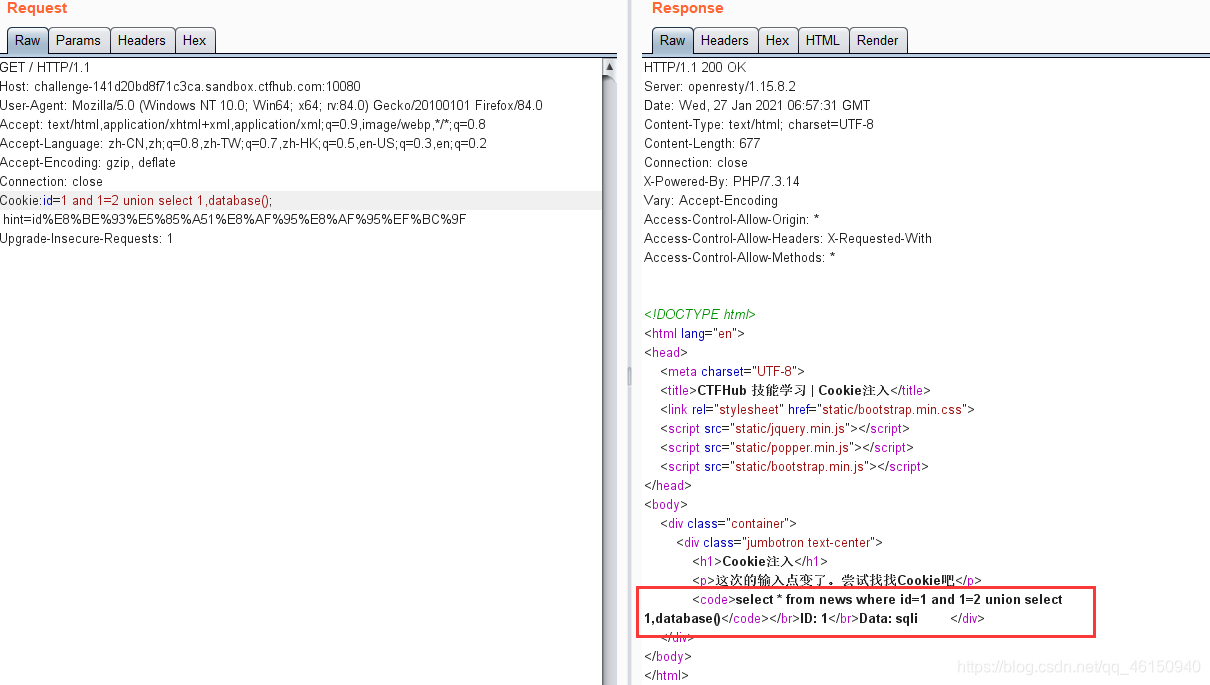This screenshot has width=1210, height=685.
Task: Click the meta charset UTF-8 line
Action: (732, 371)
